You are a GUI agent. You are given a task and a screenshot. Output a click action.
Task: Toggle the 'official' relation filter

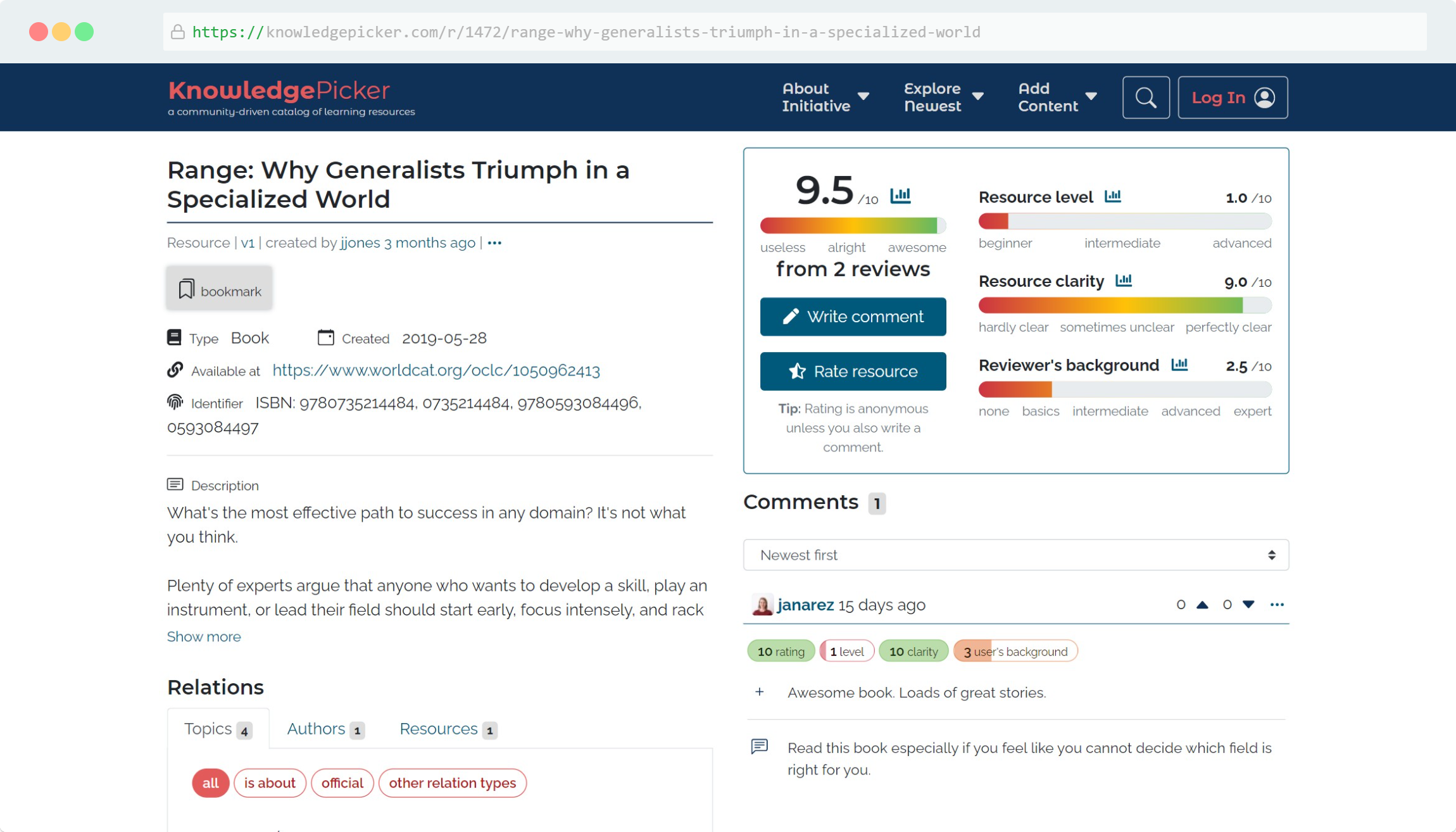coord(342,783)
